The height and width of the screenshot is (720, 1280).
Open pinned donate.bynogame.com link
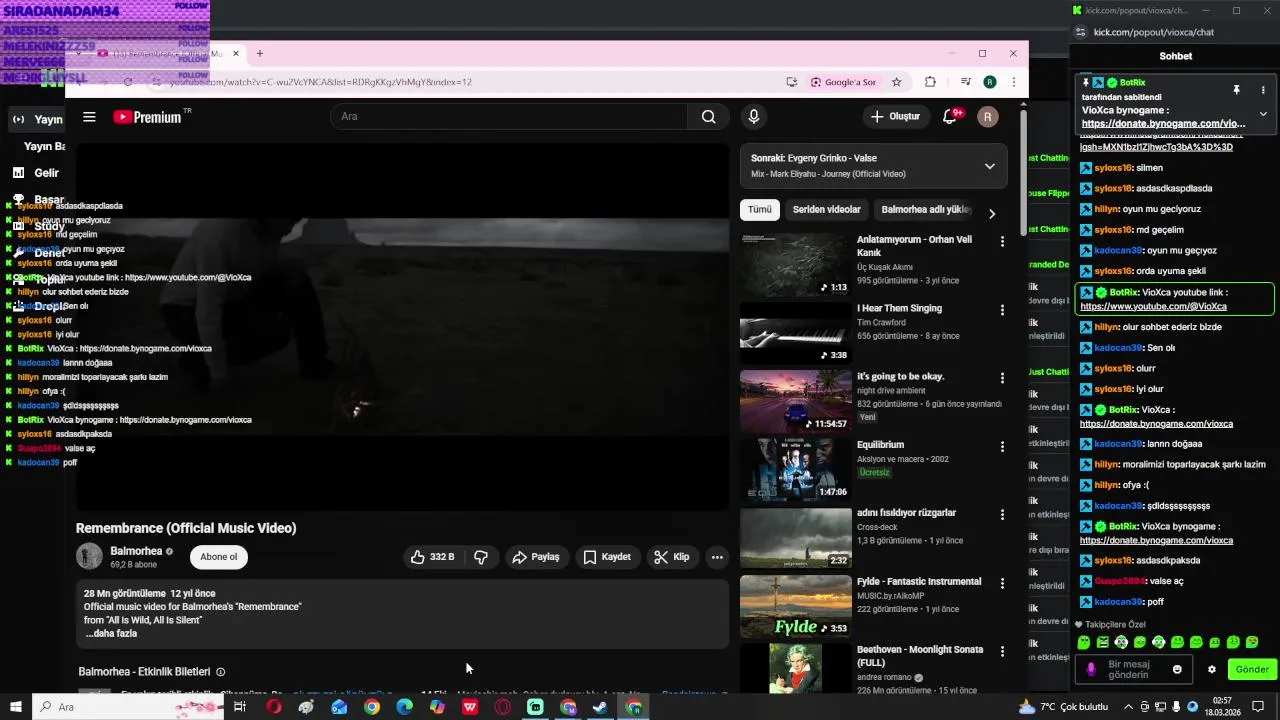1161,124
